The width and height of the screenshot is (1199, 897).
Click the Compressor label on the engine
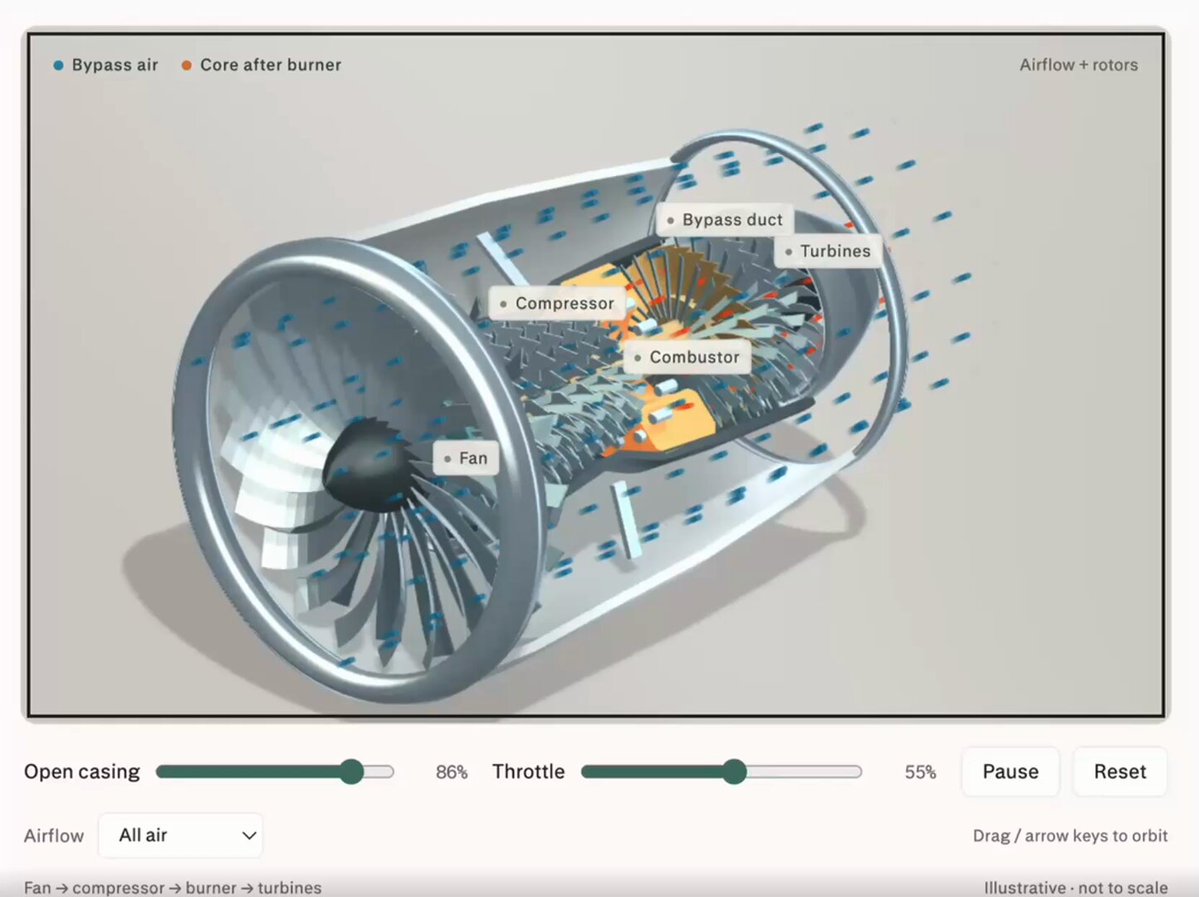557,303
